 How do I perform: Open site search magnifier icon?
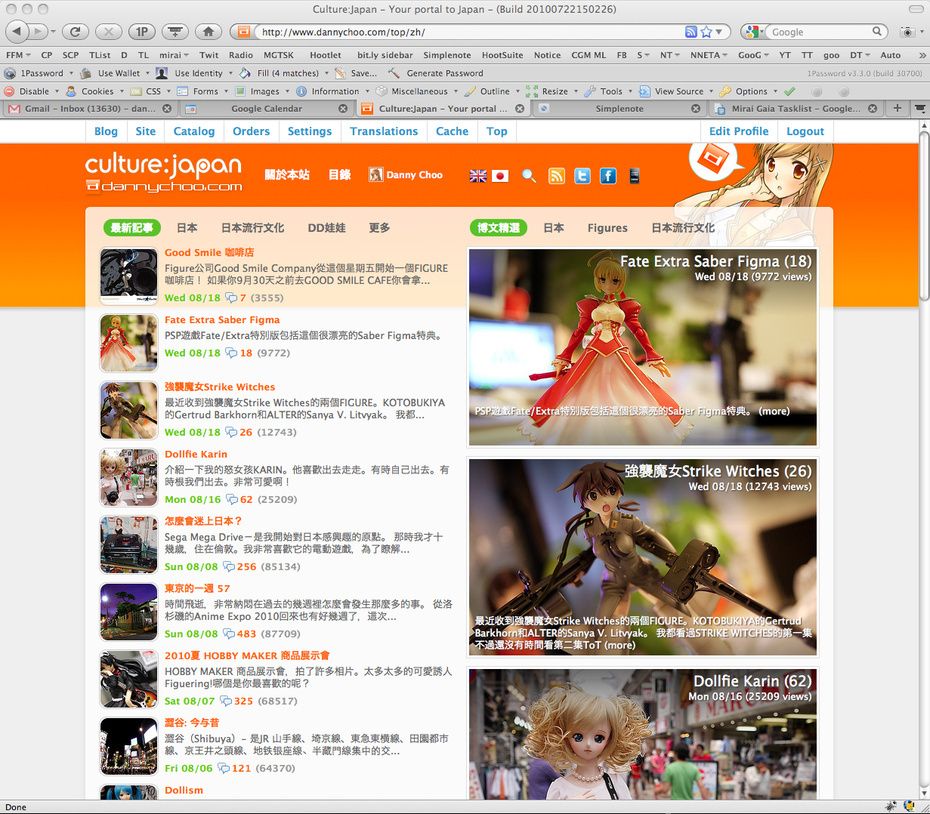[528, 176]
